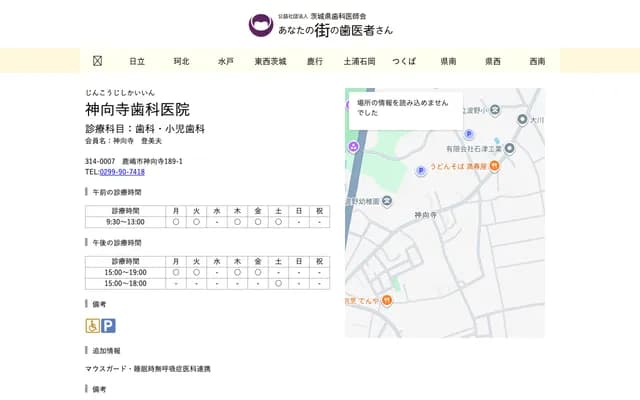The height and width of the screenshot is (400, 640).
Task: Call the phone number 0299-90-7418
Action: pyautogui.click(x=121, y=172)
